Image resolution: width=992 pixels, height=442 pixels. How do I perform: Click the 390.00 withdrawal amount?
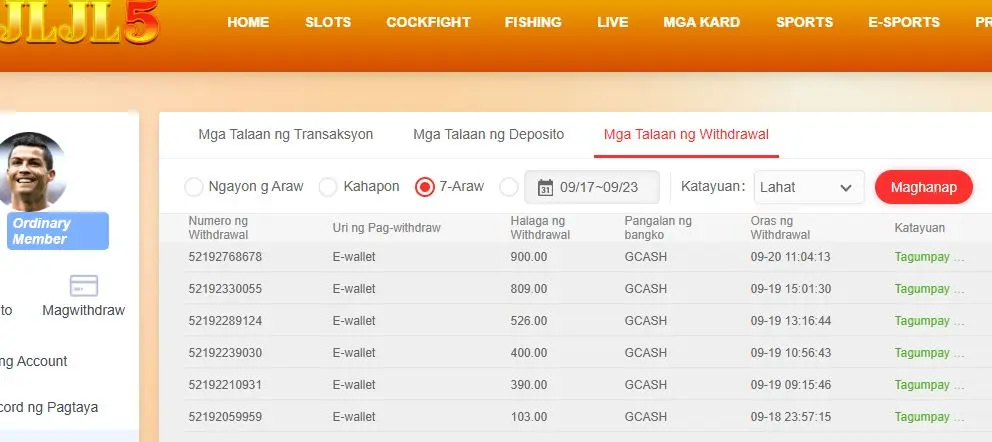click(529, 385)
